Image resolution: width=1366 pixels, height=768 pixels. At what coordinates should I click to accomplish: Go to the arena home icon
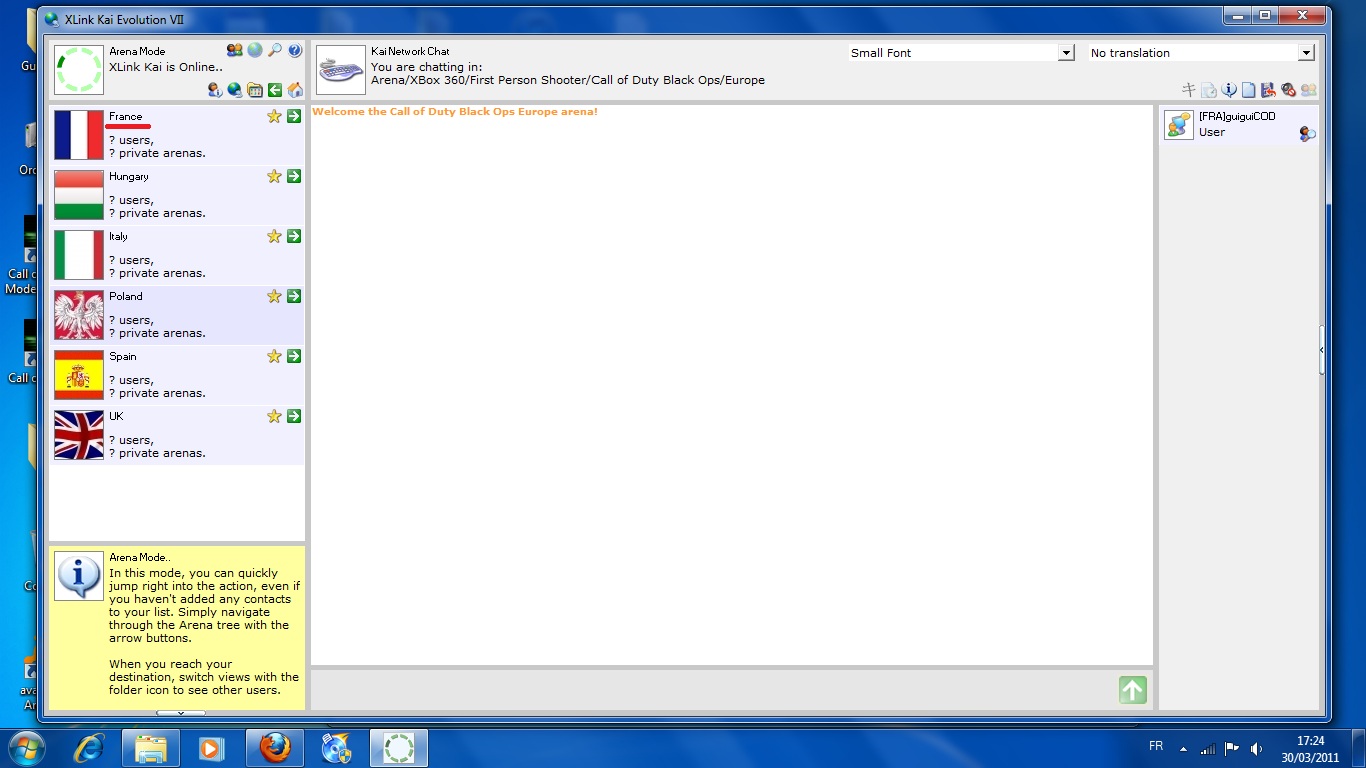295,90
